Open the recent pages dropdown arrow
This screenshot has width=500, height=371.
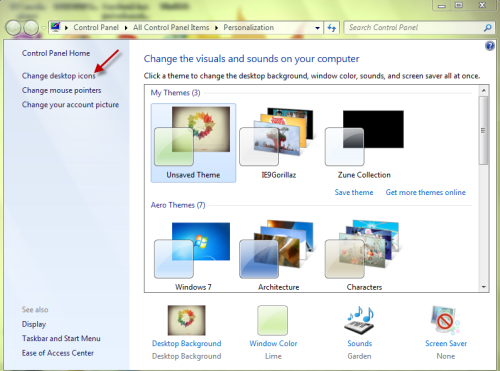(x=43, y=28)
